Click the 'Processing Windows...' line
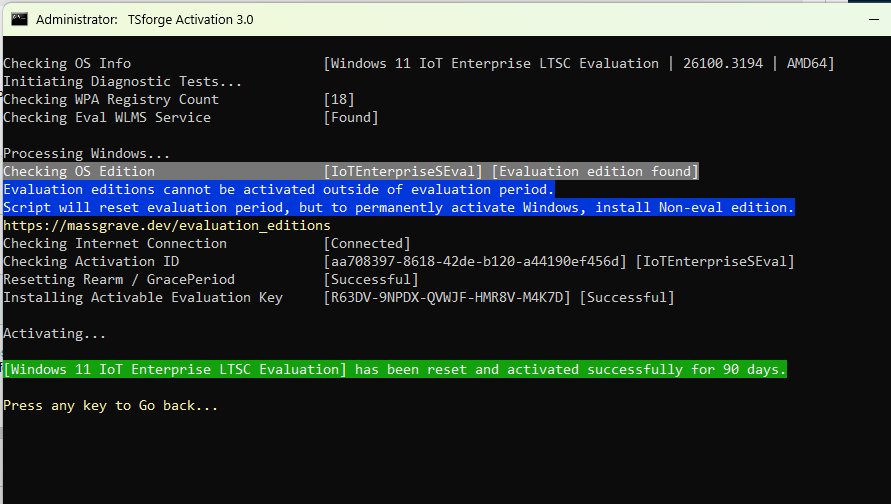The height and width of the screenshot is (504, 891). (87, 154)
